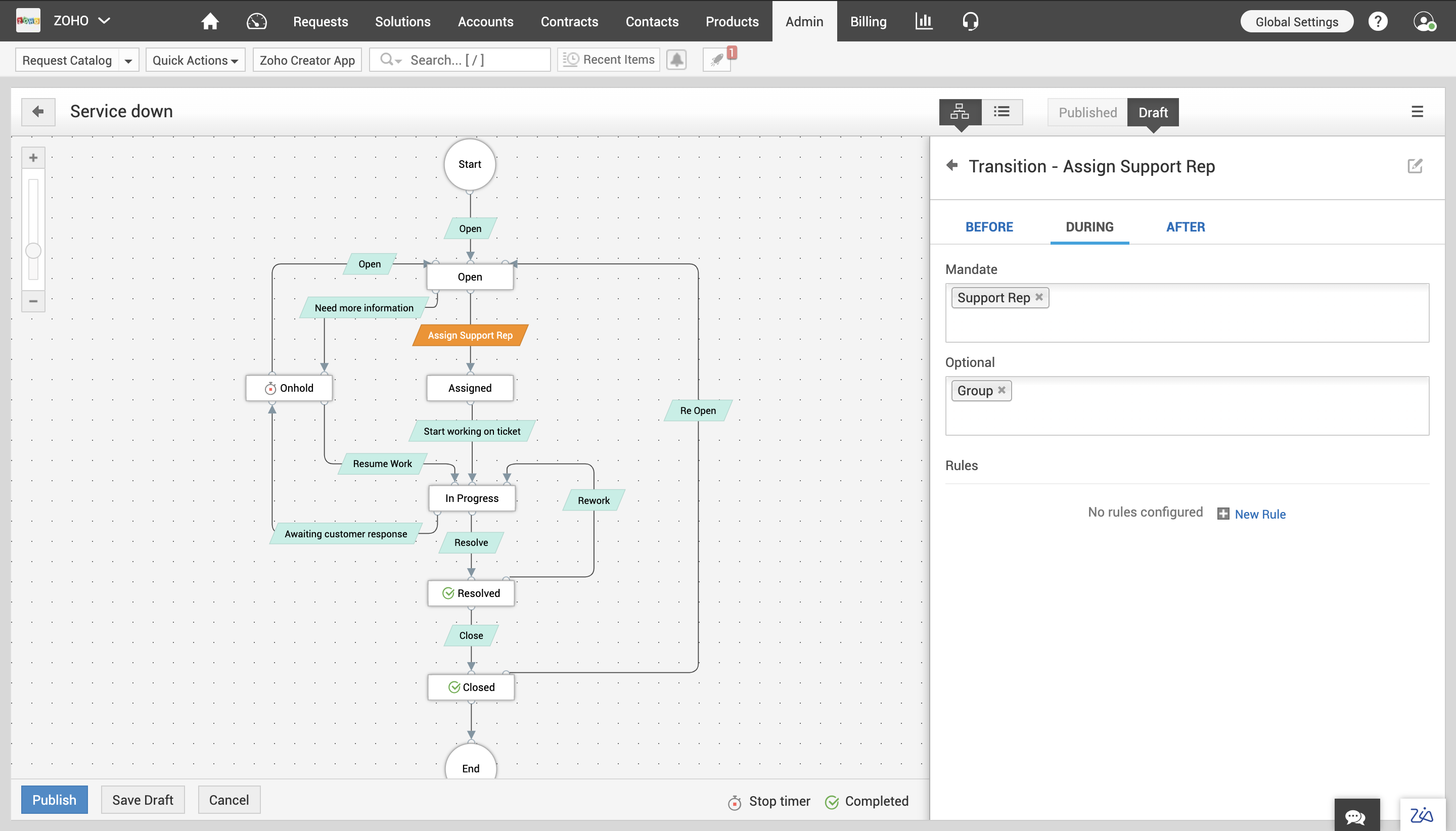The height and width of the screenshot is (831, 1456).
Task: Open the reports bar chart icon
Action: coord(924,21)
